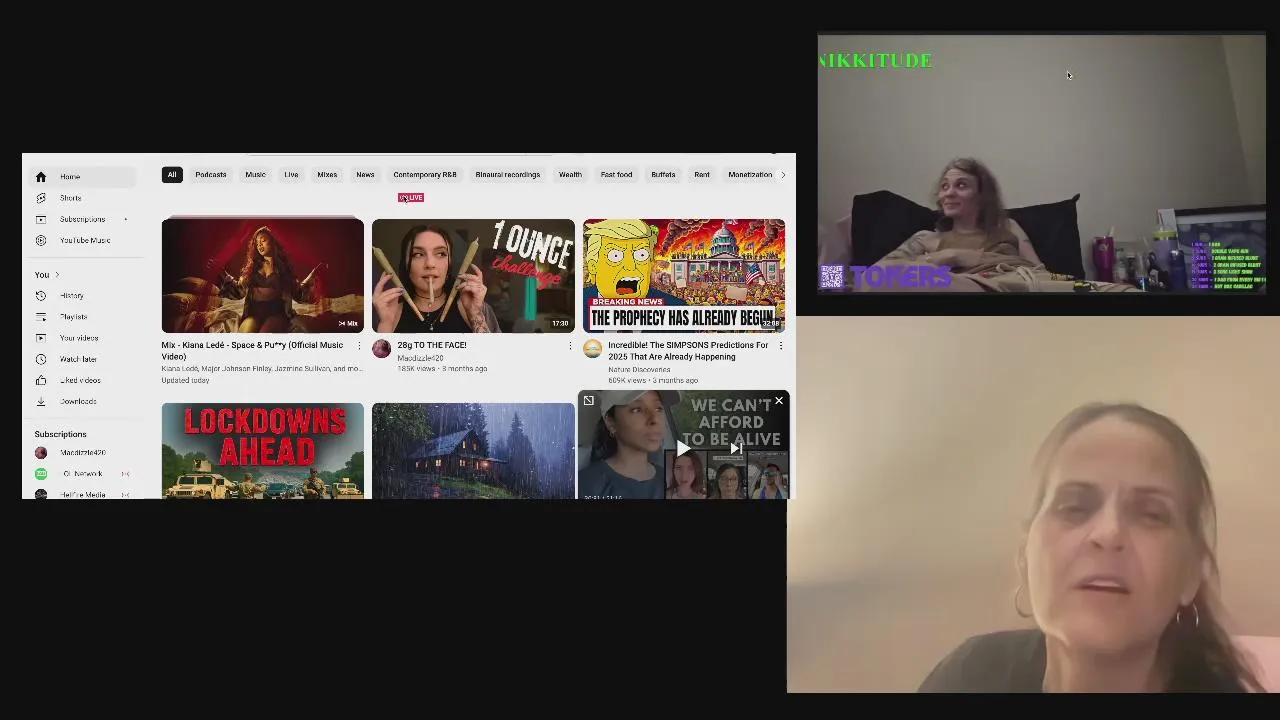The height and width of the screenshot is (720, 1280).
Task: Select the Wealth filter chip
Action: pyautogui.click(x=570, y=175)
